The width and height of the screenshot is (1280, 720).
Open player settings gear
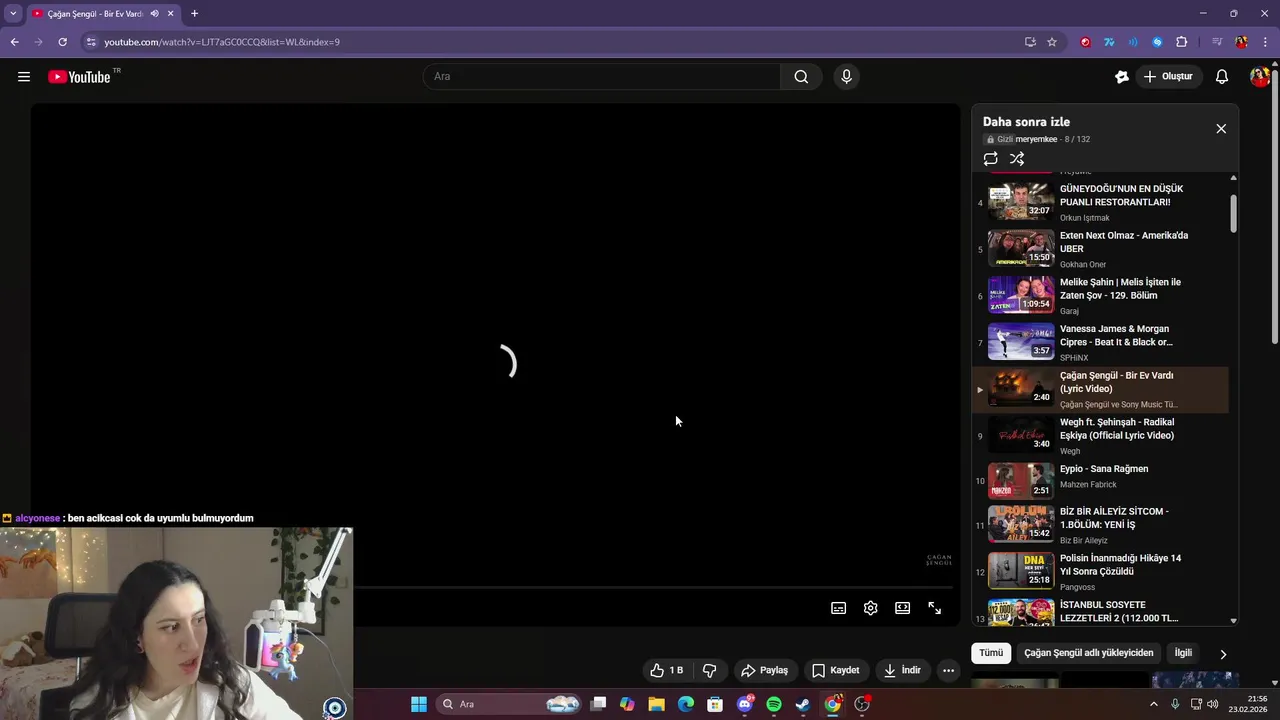point(871,608)
